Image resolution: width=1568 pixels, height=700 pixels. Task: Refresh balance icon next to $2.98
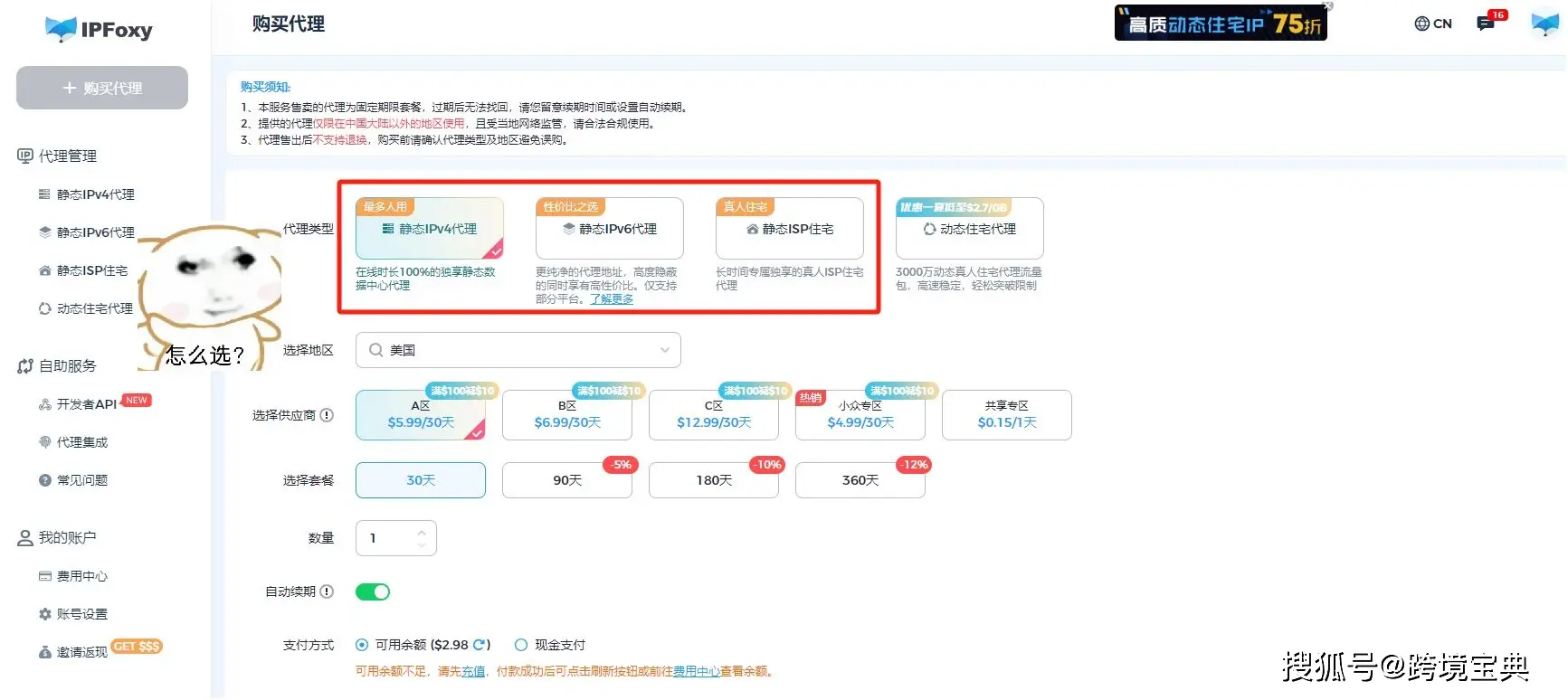click(x=479, y=645)
